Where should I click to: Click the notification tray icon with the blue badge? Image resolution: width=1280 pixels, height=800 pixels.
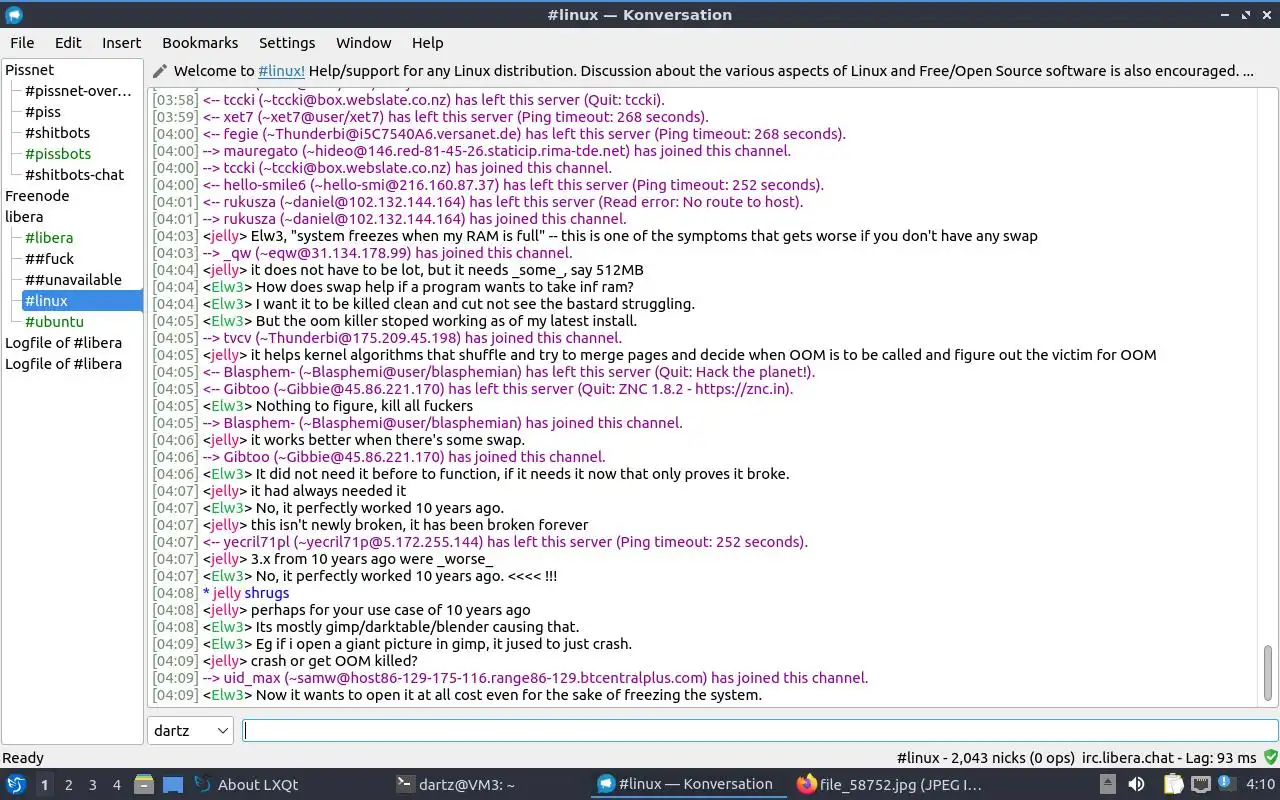tap(1229, 784)
